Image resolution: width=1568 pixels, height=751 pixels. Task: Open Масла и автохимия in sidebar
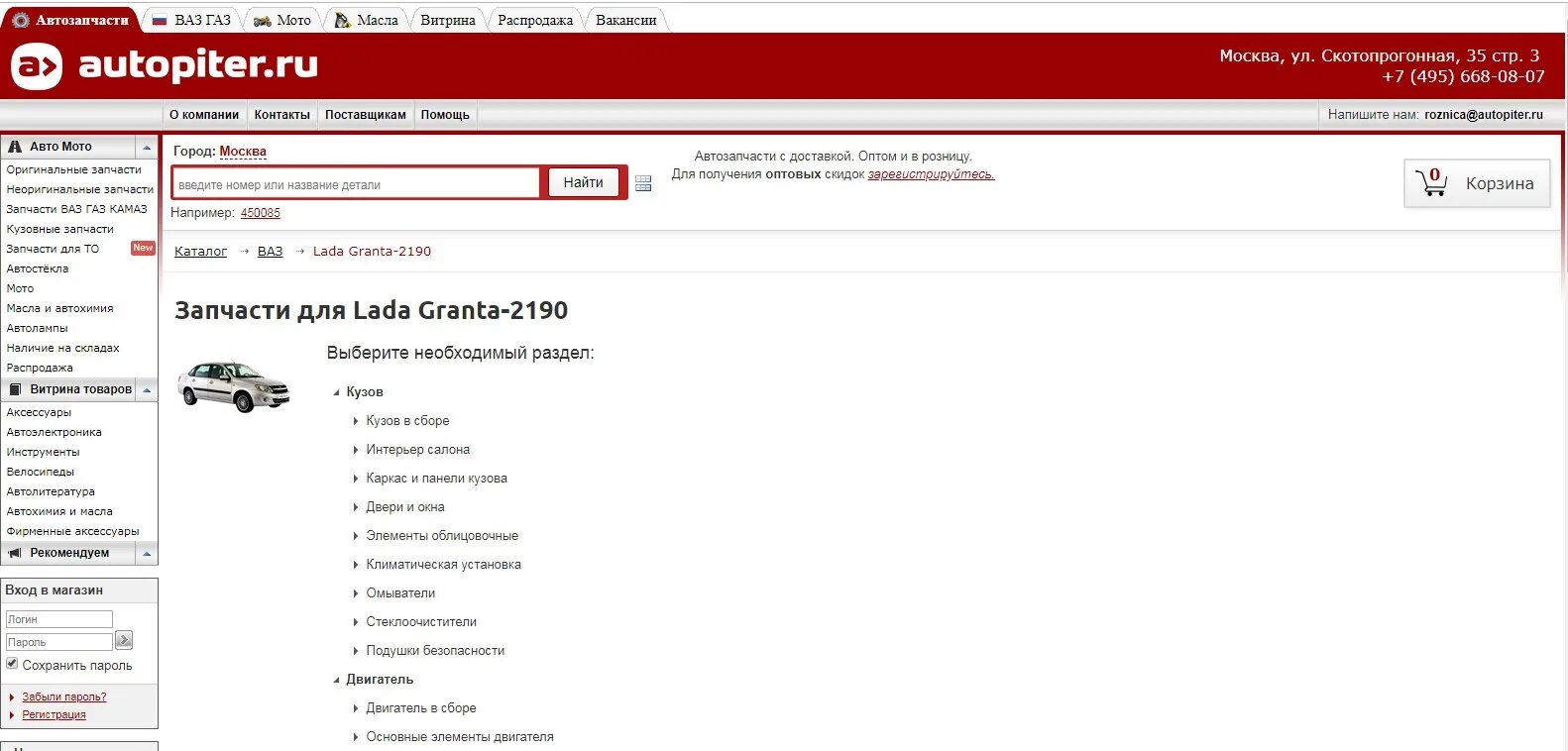(60, 309)
